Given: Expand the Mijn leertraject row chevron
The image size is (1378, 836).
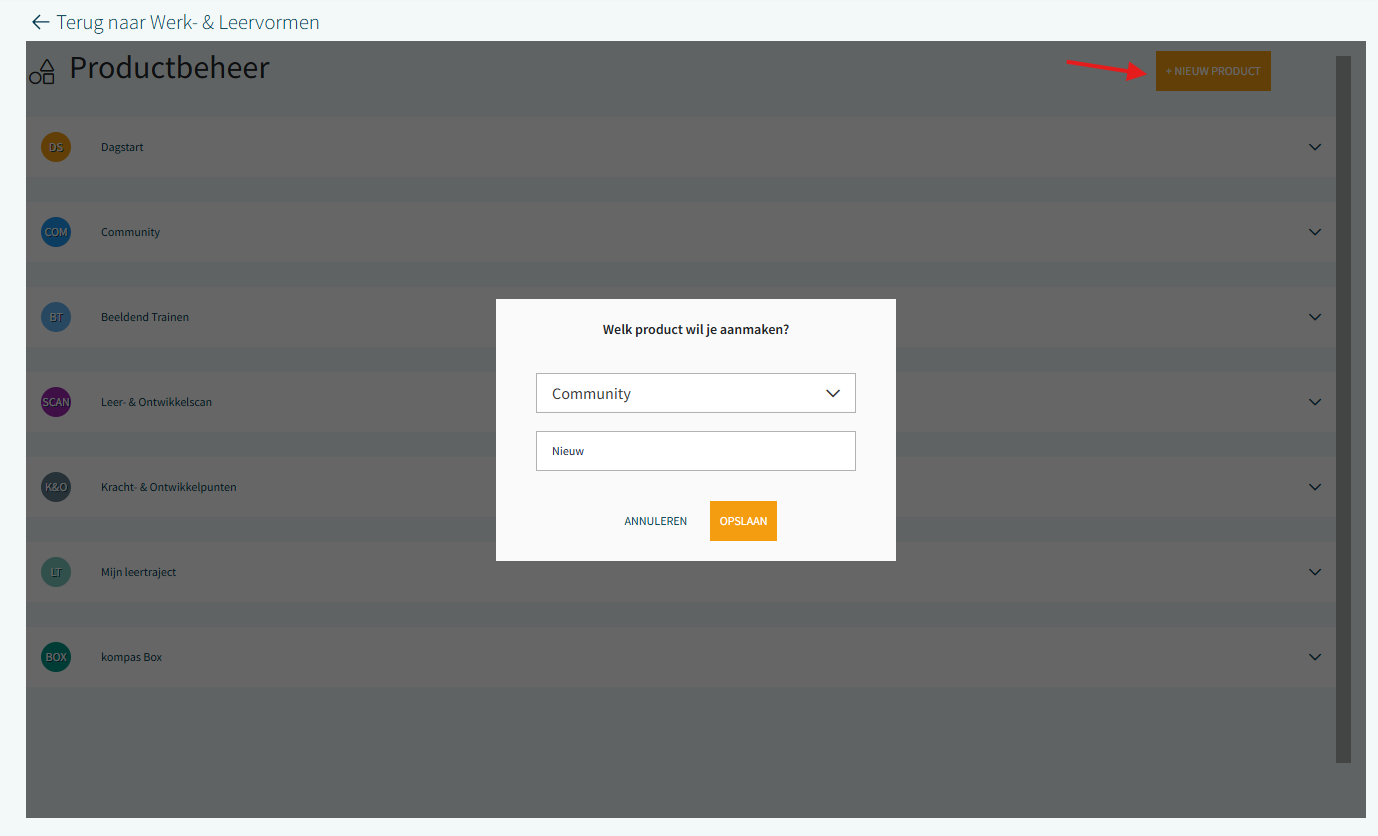Looking at the screenshot, I should (x=1315, y=572).
